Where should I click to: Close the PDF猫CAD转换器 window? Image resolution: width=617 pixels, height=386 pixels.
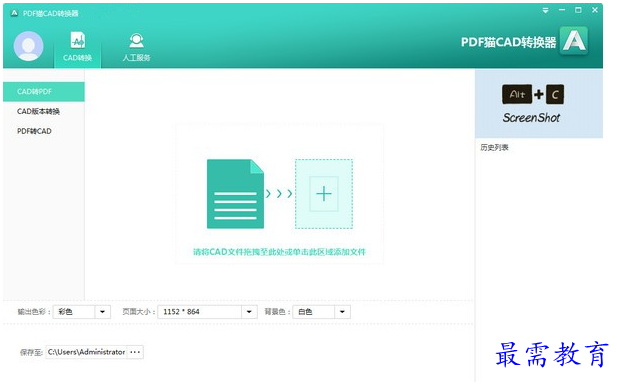click(595, 10)
